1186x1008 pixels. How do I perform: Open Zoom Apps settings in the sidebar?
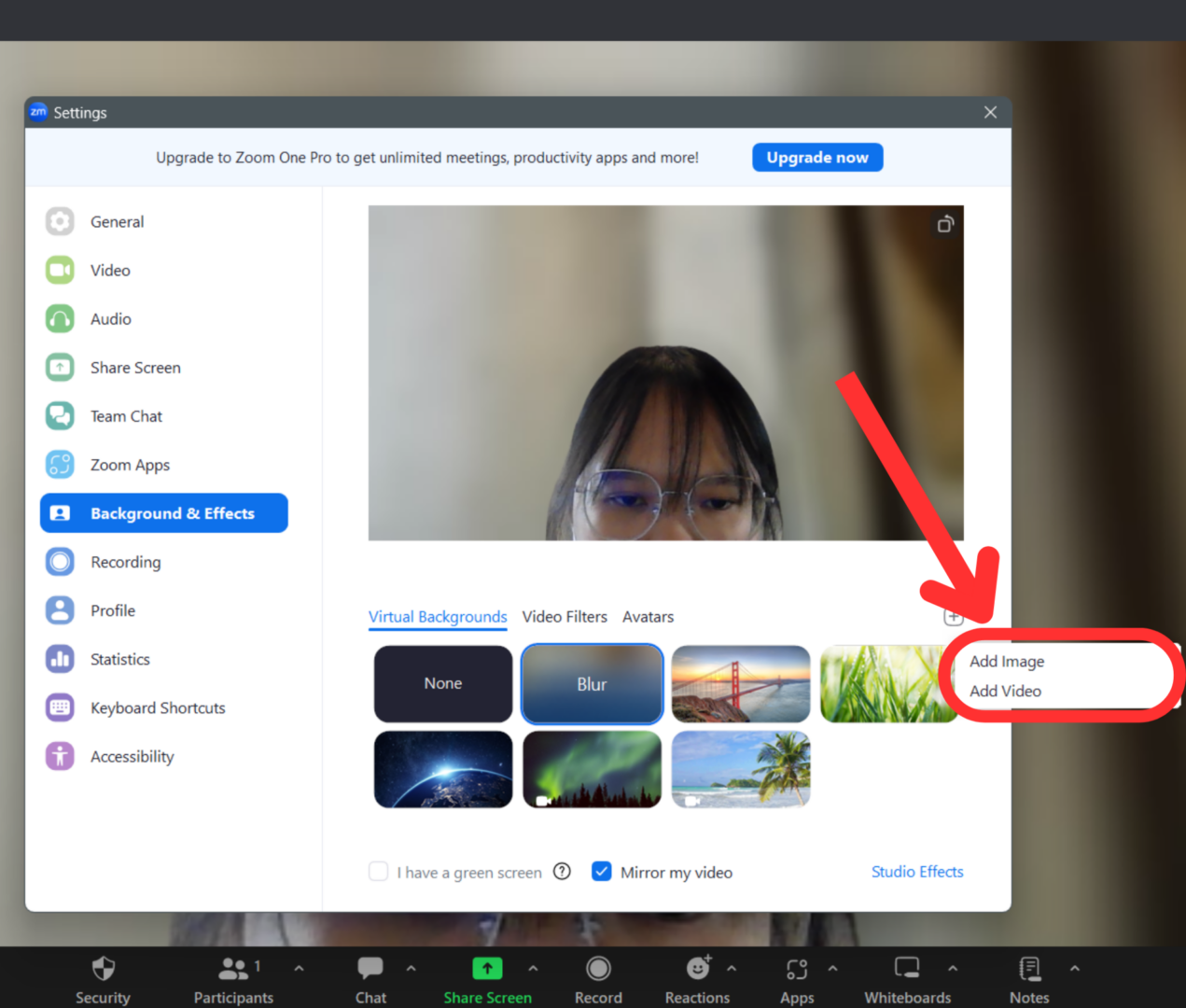[130, 464]
